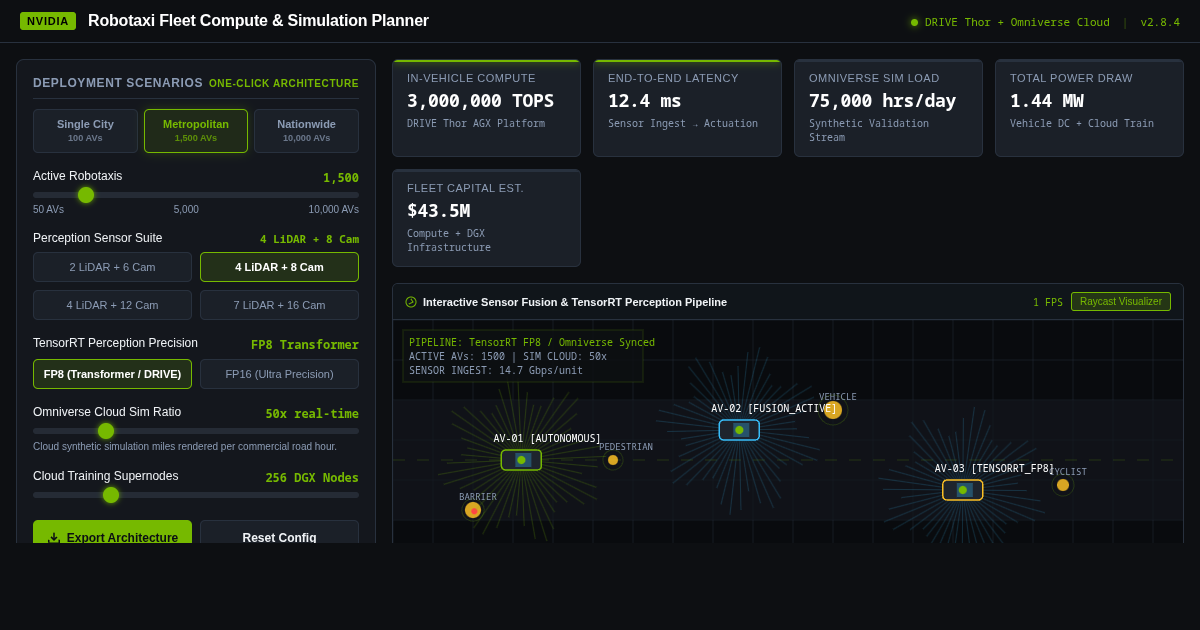Click the PEDESTRIAN obstacle marker

click(613, 460)
